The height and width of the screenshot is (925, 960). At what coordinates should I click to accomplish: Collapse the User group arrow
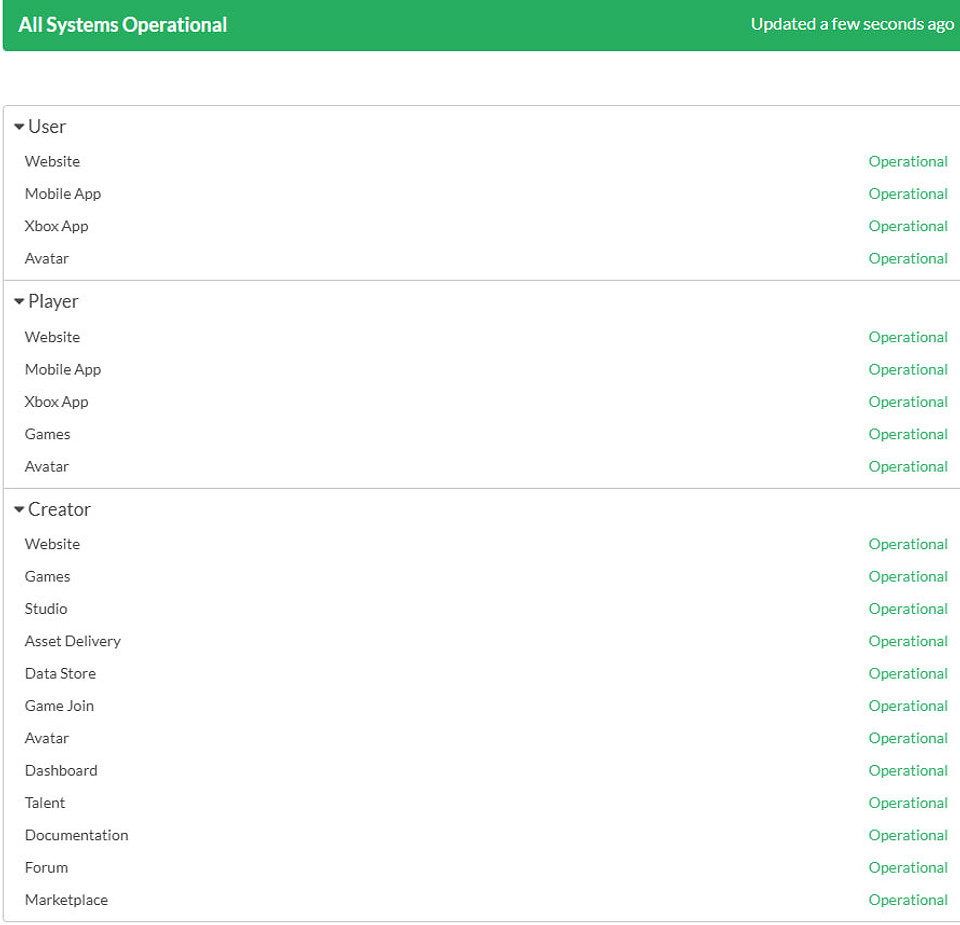pos(19,127)
